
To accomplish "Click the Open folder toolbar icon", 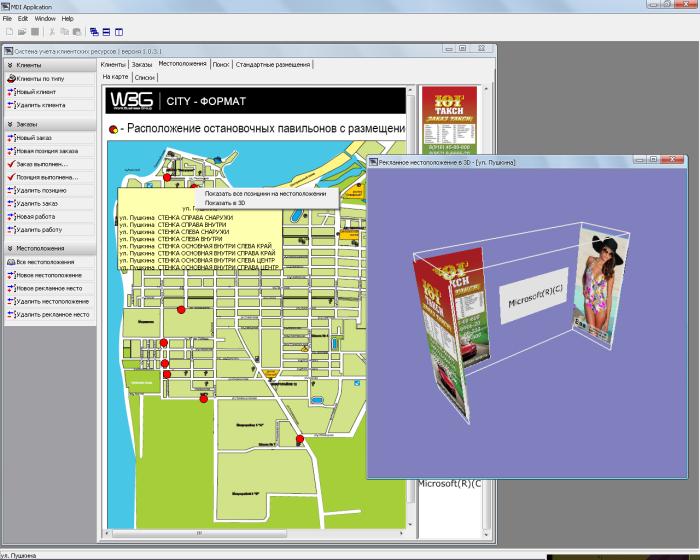I will [x=22, y=32].
